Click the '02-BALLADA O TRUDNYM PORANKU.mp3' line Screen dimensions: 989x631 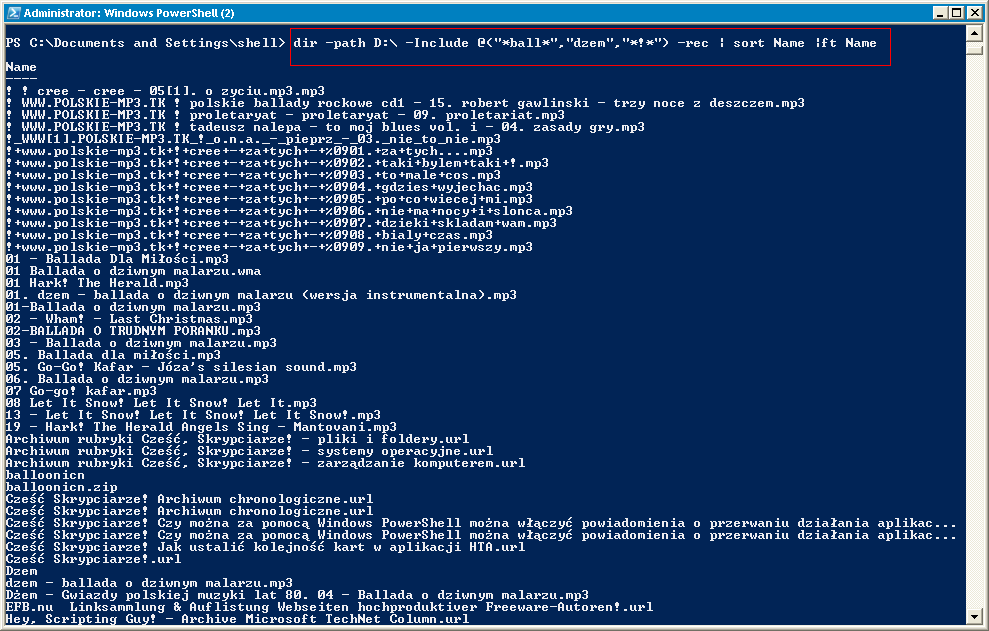133,331
